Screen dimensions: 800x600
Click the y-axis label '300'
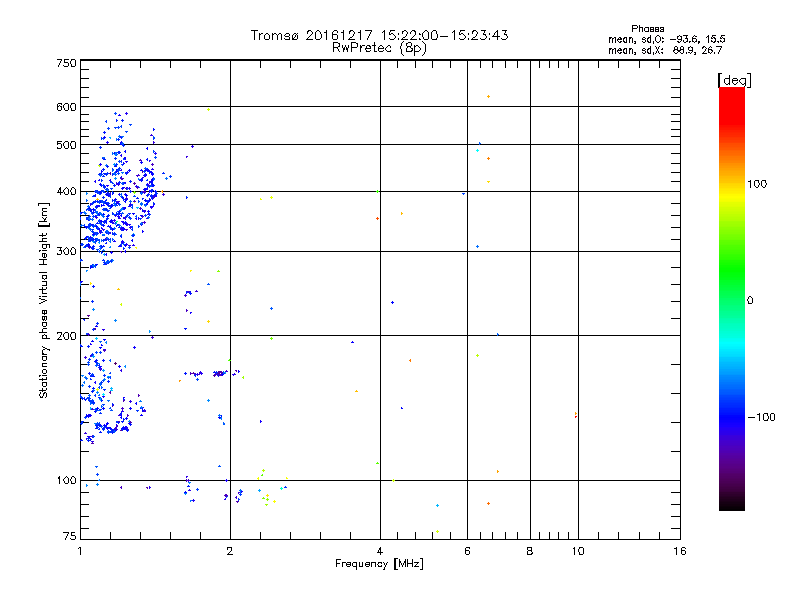(66, 251)
